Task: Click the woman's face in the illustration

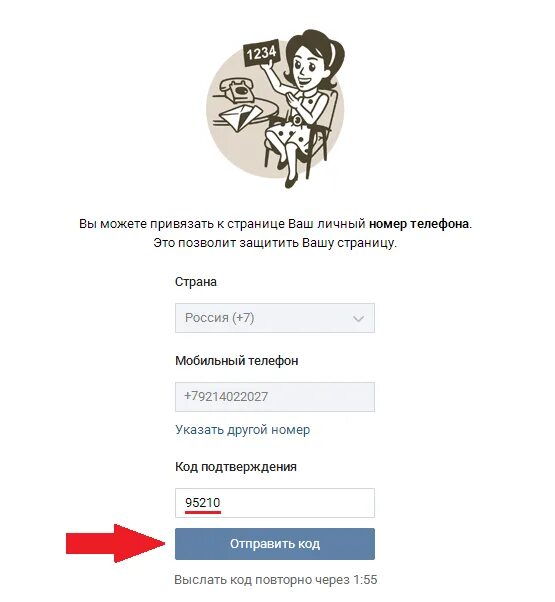Action: [305, 69]
